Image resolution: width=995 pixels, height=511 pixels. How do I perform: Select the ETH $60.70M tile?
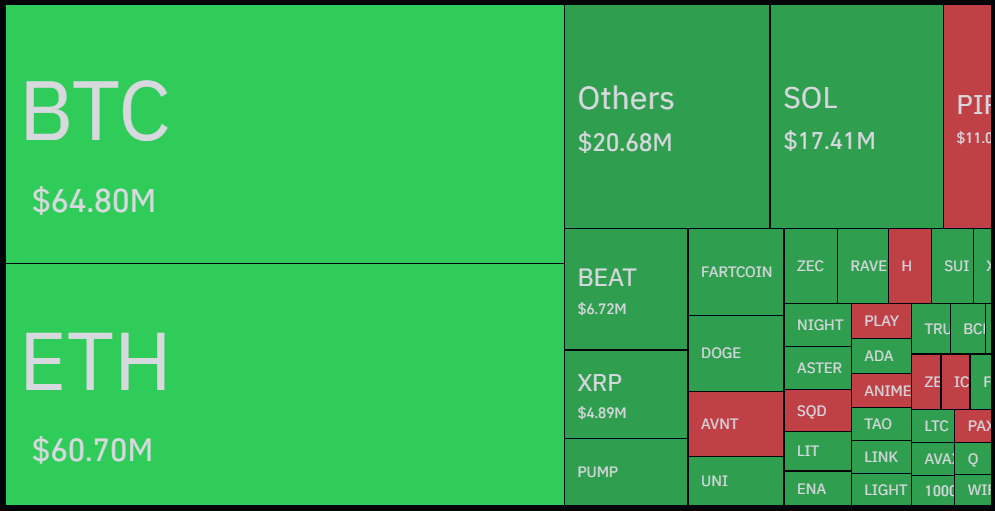click(x=284, y=384)
